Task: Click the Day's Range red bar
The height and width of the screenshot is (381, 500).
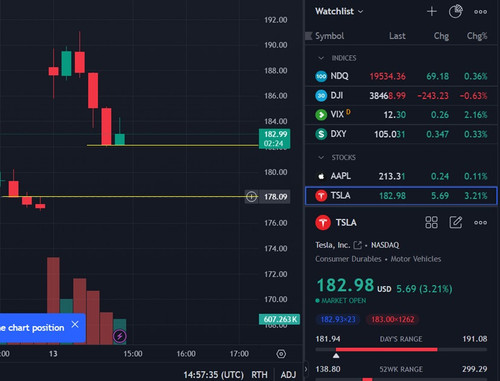Action: click(387, 349)
